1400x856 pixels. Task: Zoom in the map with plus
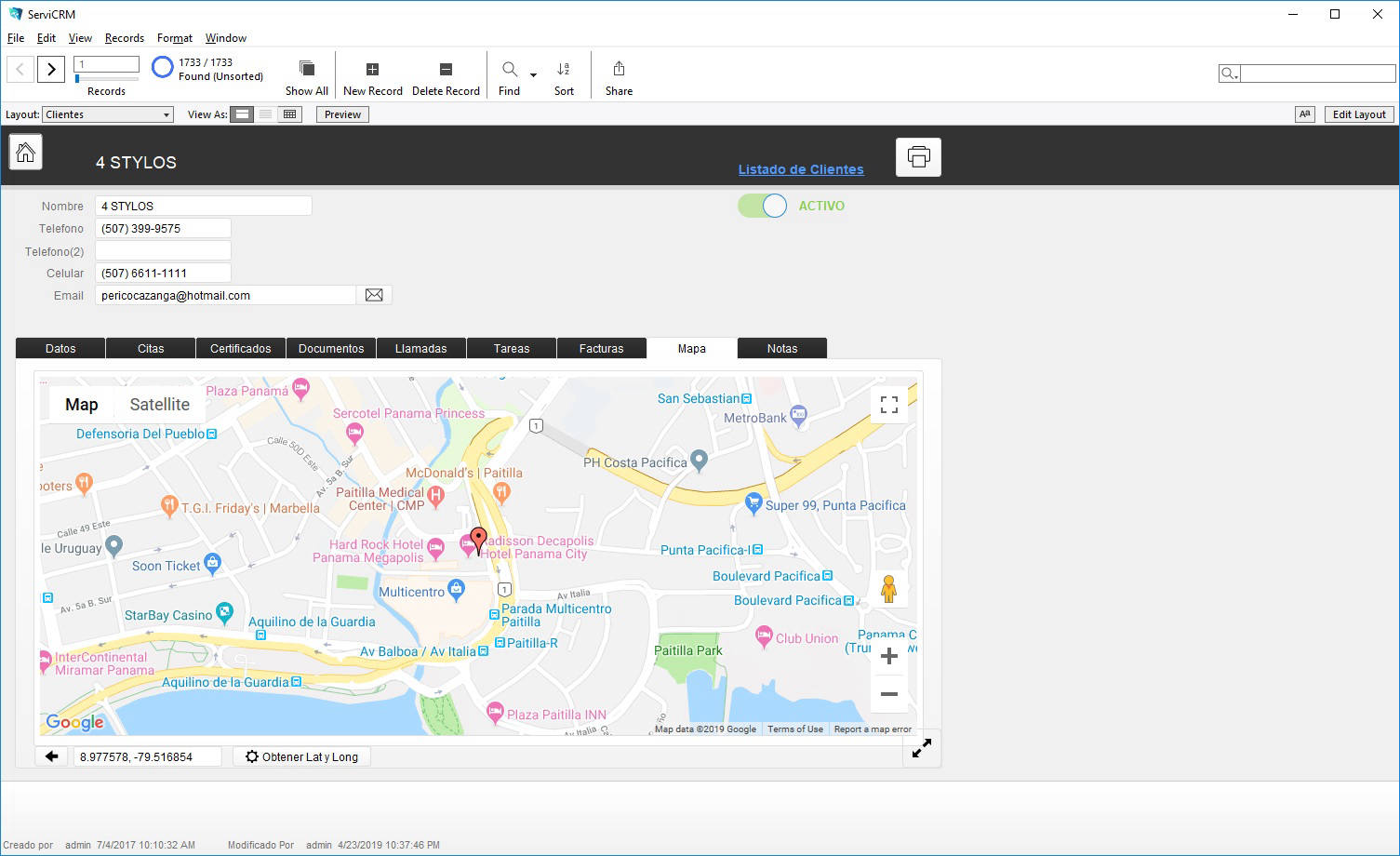(x=889, y=656)
